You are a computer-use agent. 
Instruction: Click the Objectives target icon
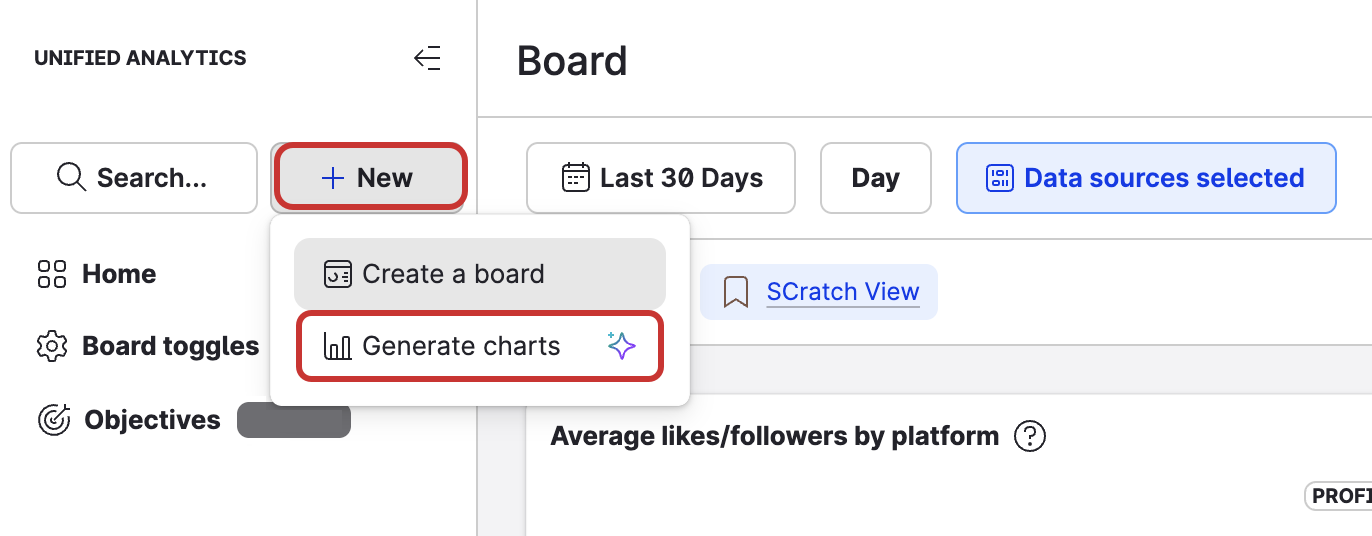(53, 420)
